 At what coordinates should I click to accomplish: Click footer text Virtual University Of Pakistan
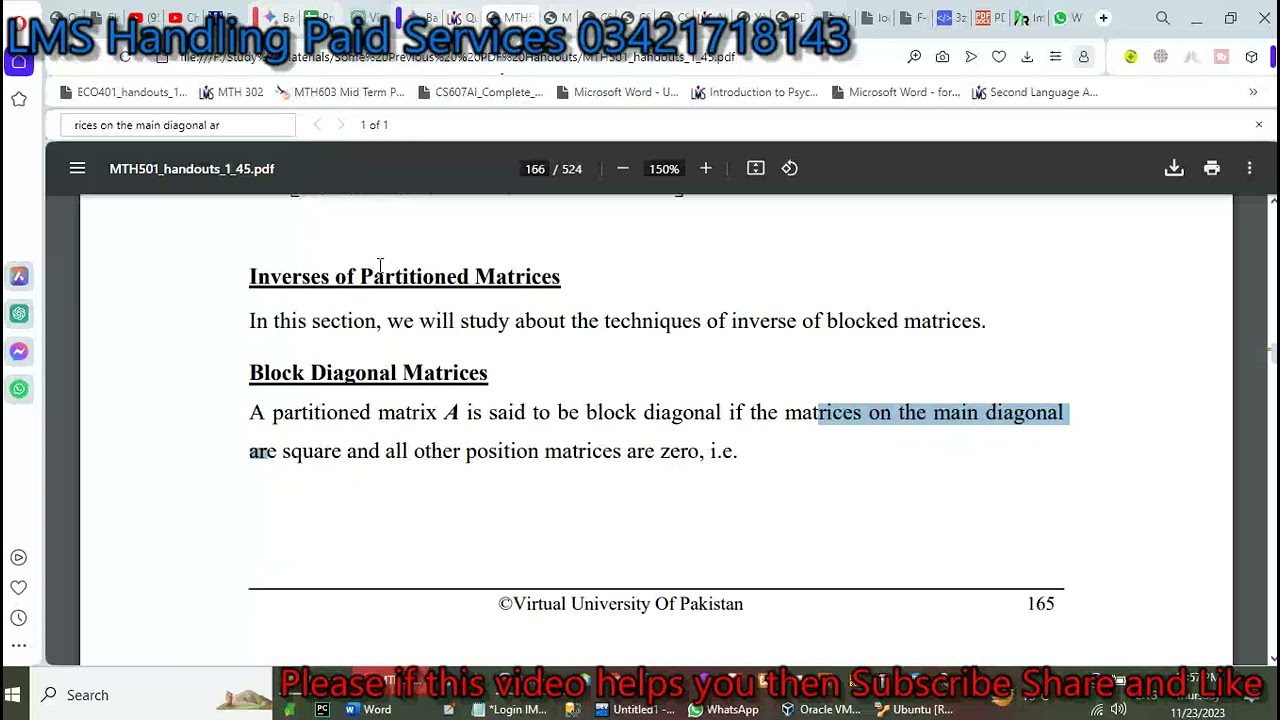pyautogui.click(x=621, y=604)
